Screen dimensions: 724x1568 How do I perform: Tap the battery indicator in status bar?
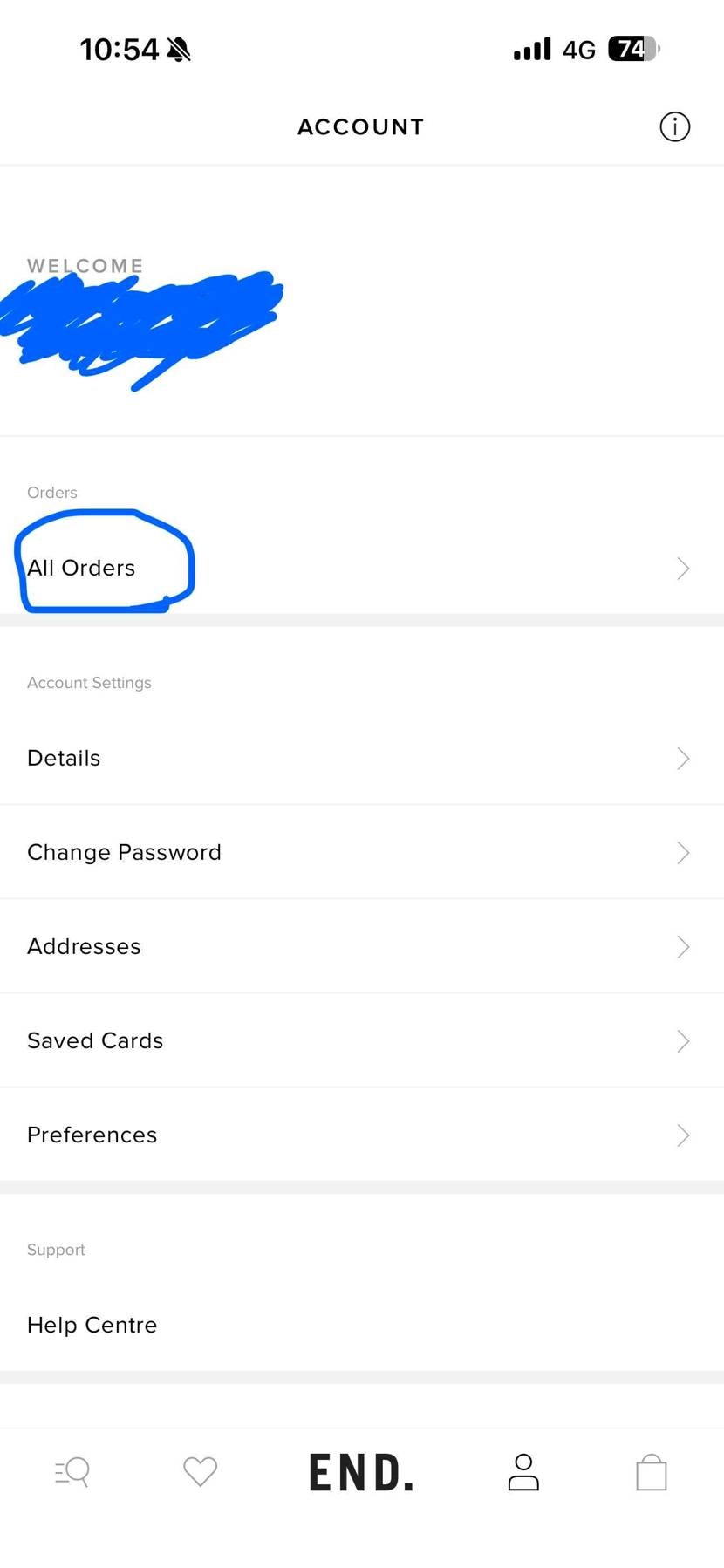(633, 49)
